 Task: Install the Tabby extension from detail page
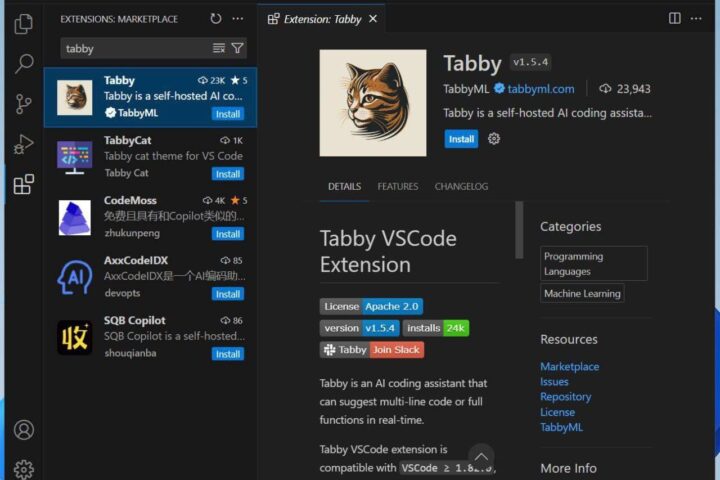[x=461, y=139]
